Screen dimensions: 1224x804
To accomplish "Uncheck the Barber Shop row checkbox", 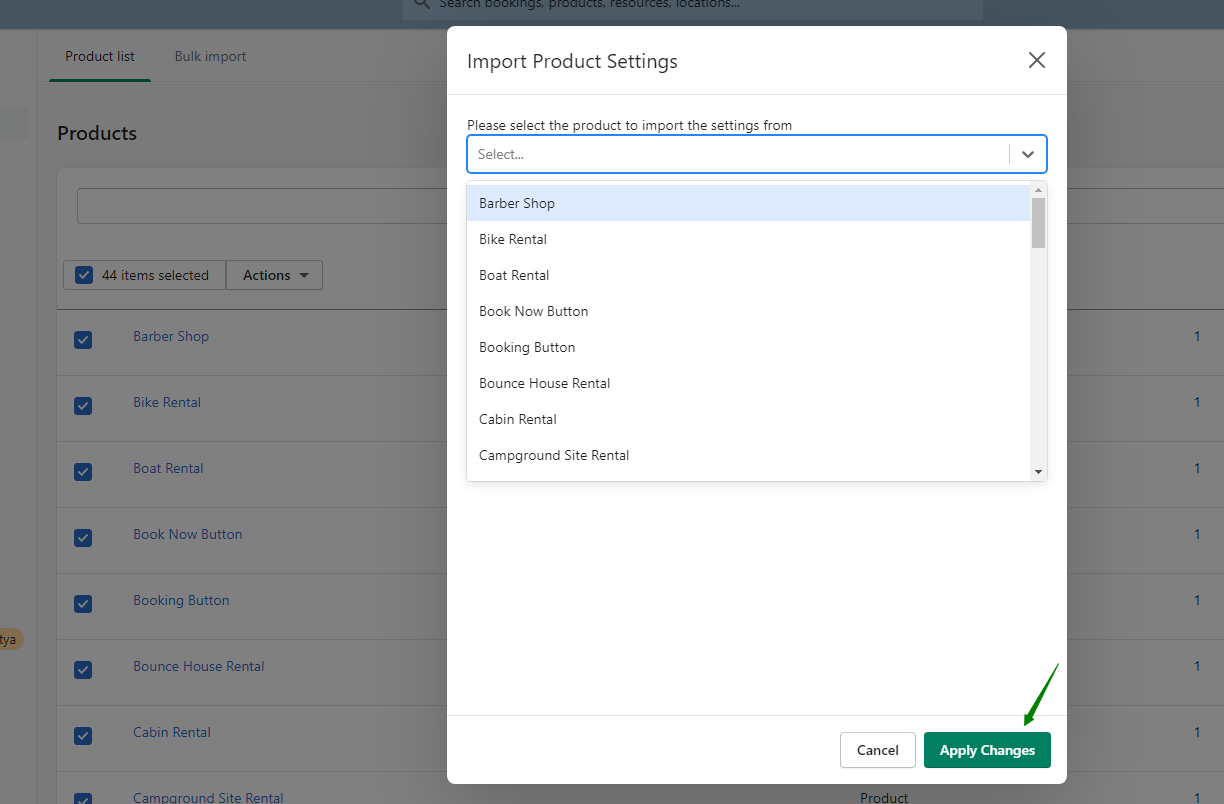I will (x=83, y=340).
